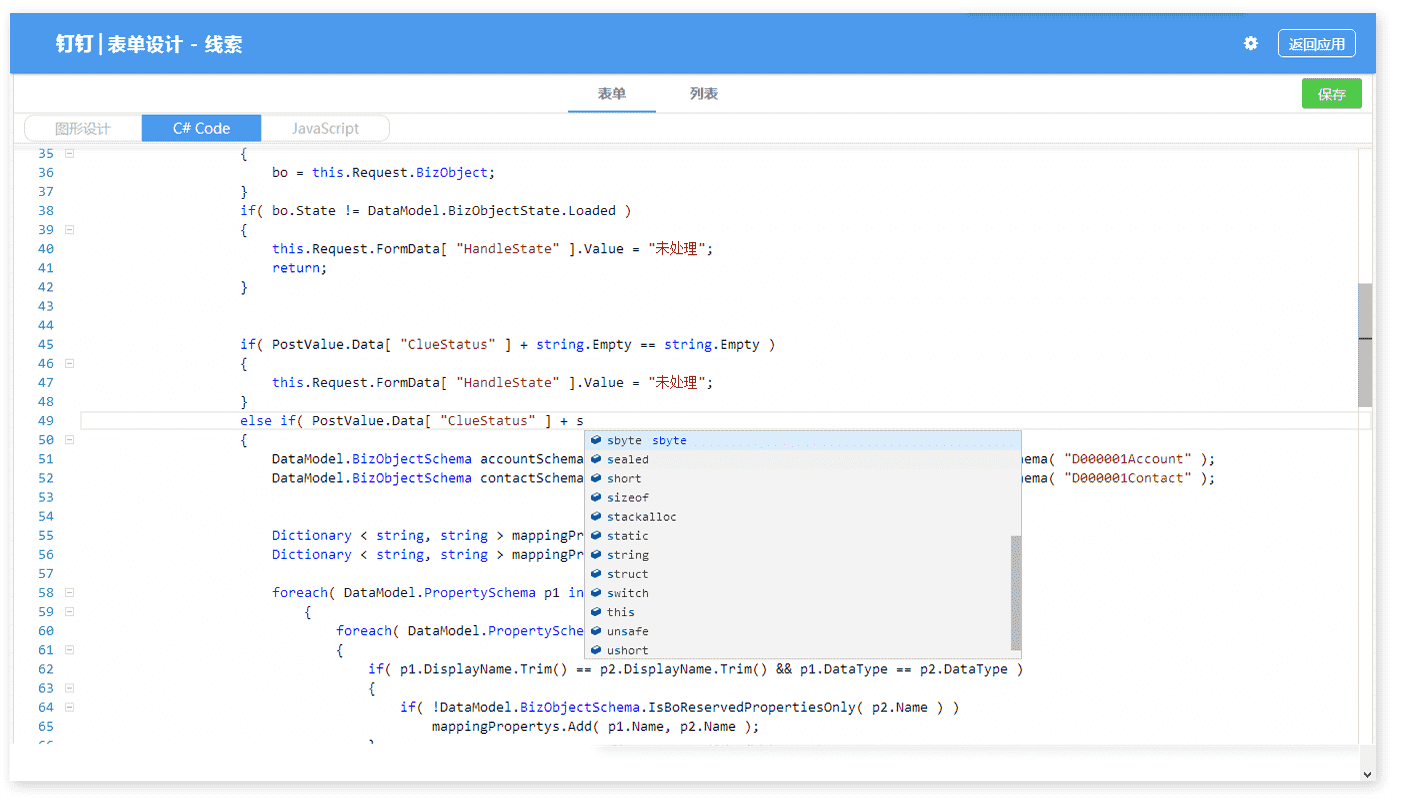This screenshot has width=1405, height=807.
Task: Select struct suggestion
Action: 797,574
